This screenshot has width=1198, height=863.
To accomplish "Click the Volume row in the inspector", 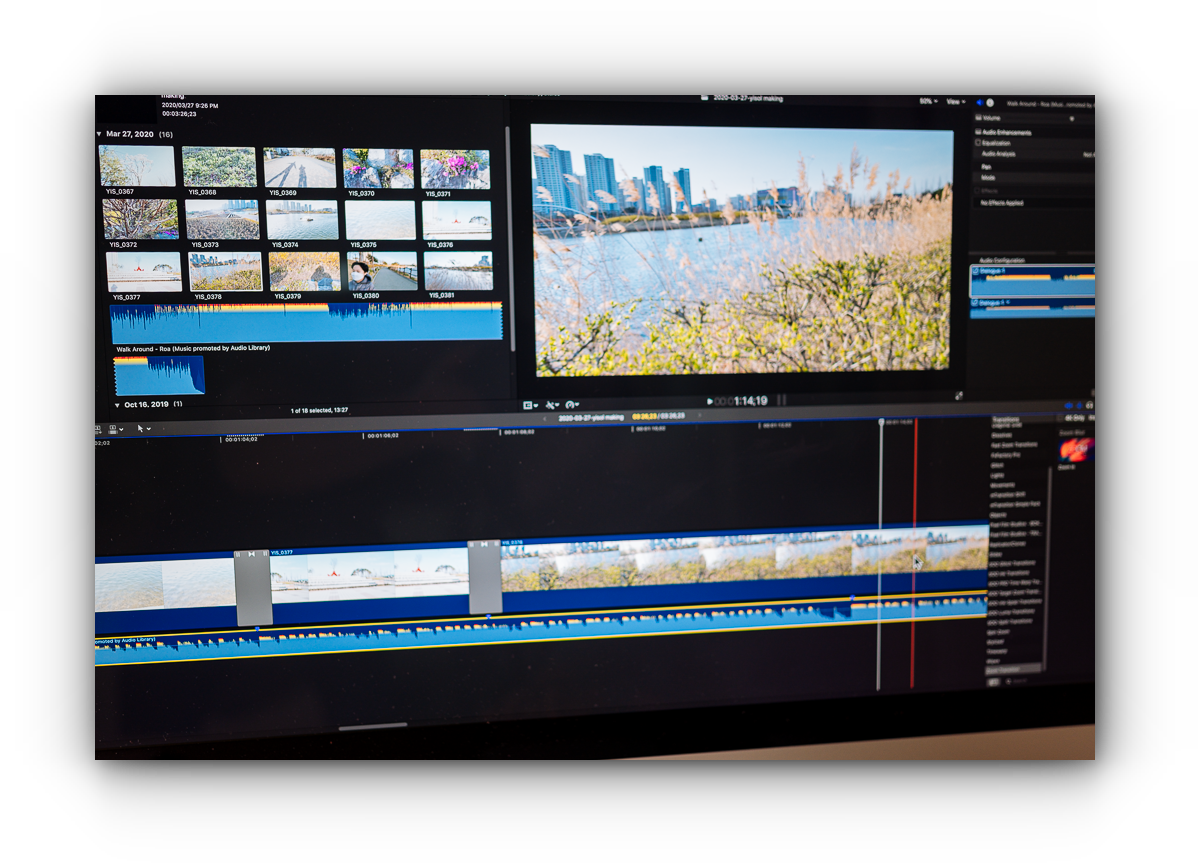I will click(x=1034, y=118).
